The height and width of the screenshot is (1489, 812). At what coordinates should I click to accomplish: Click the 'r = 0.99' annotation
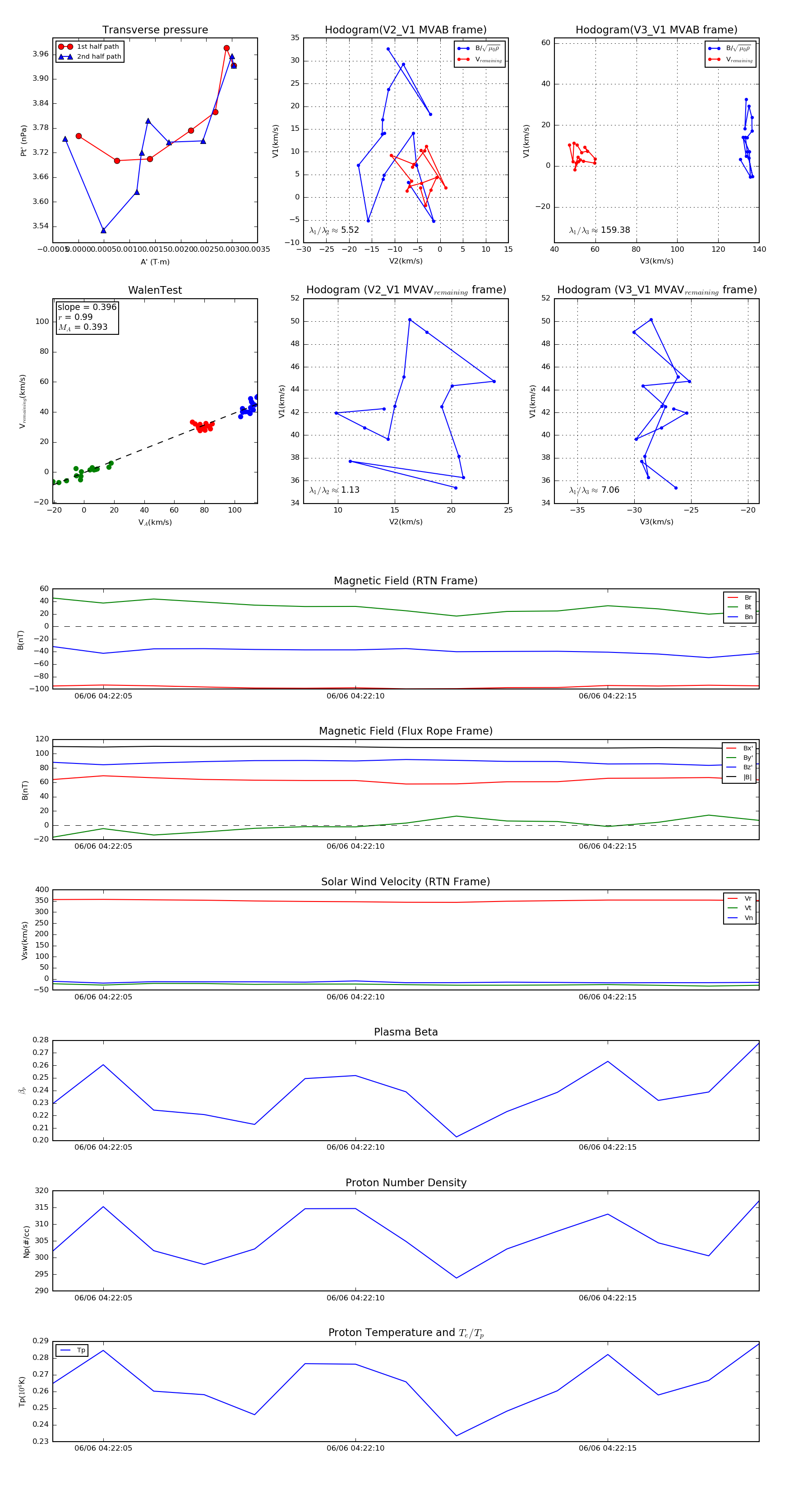[x=75, y=317]
